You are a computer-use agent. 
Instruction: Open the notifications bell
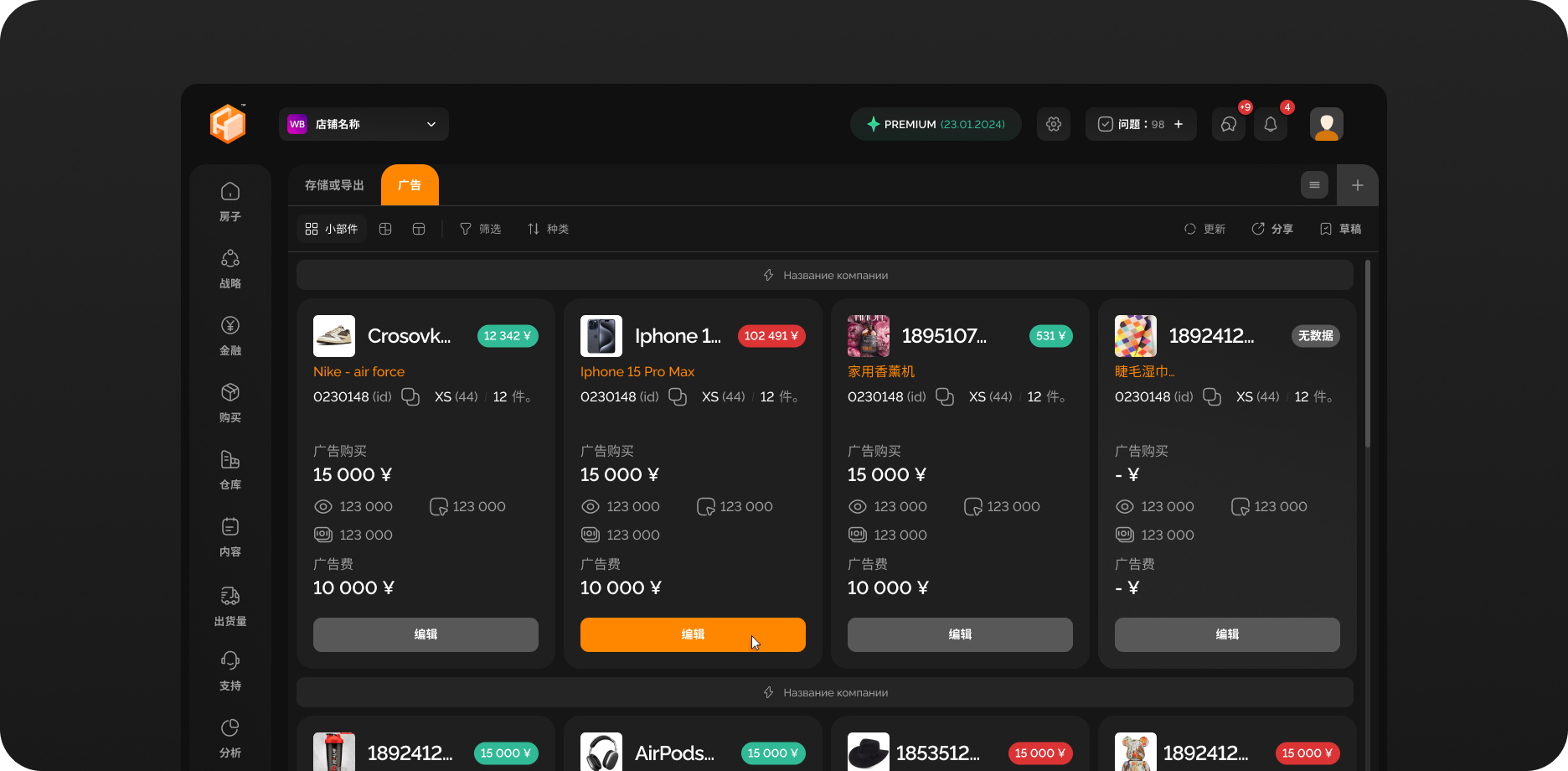pyautogui.click(x=1270, y=124)
